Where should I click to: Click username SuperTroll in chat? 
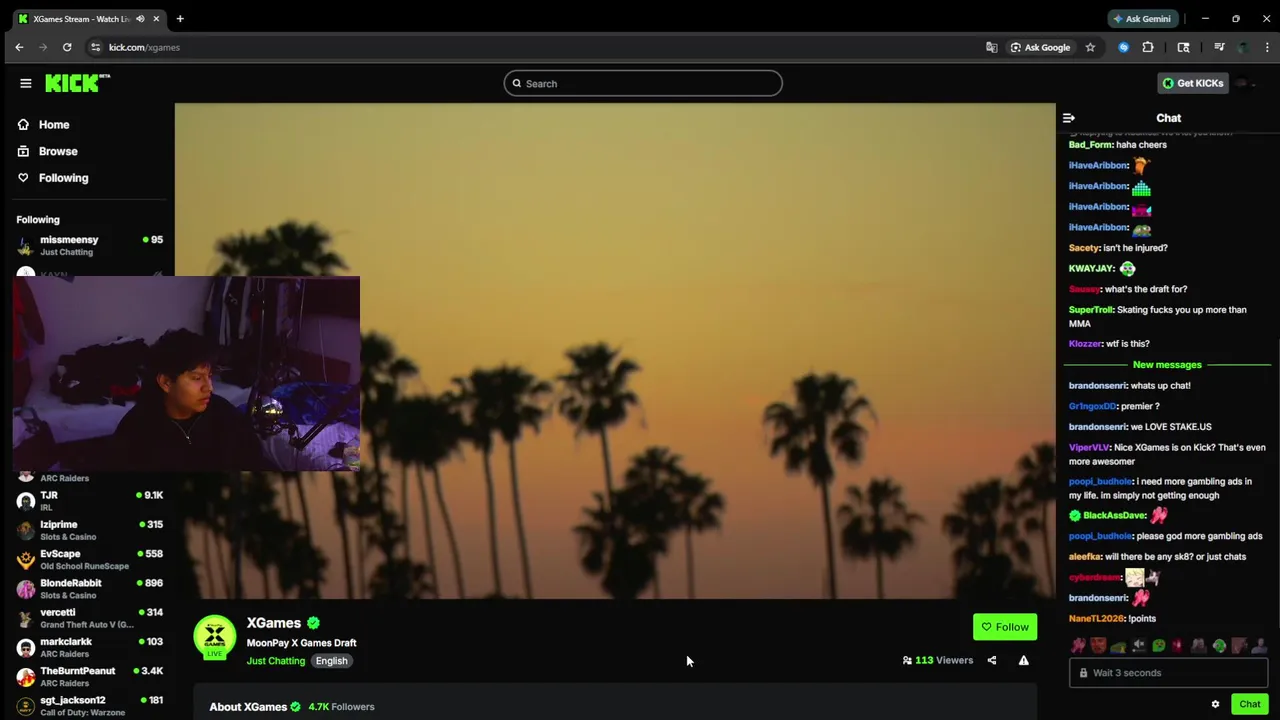coord(1091,310)
